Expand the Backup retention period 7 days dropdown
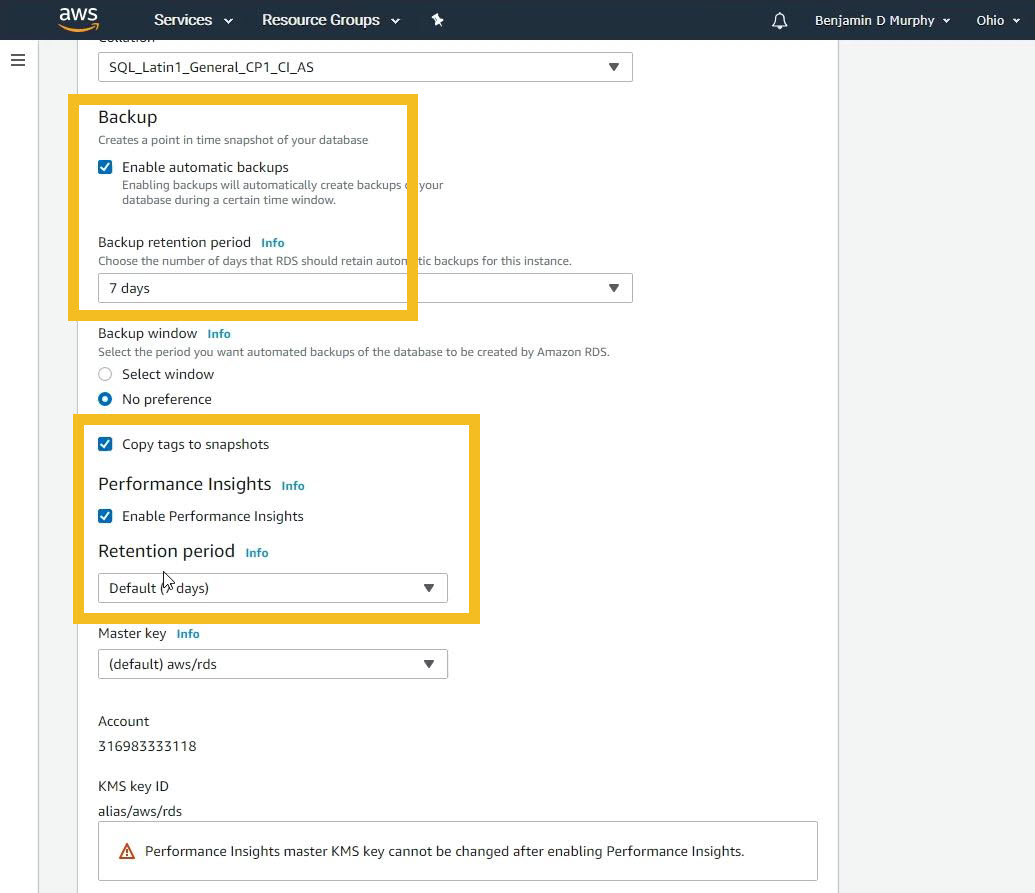Screen dimensions: 1035x893 pyautogui.click(x=365, y=288)
